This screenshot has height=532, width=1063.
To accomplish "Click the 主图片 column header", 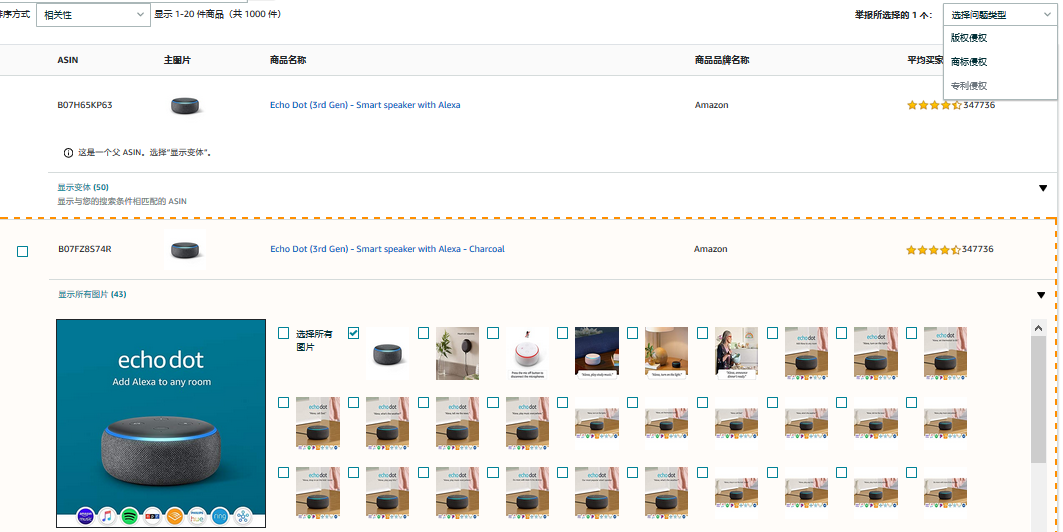I will point(177,60).
